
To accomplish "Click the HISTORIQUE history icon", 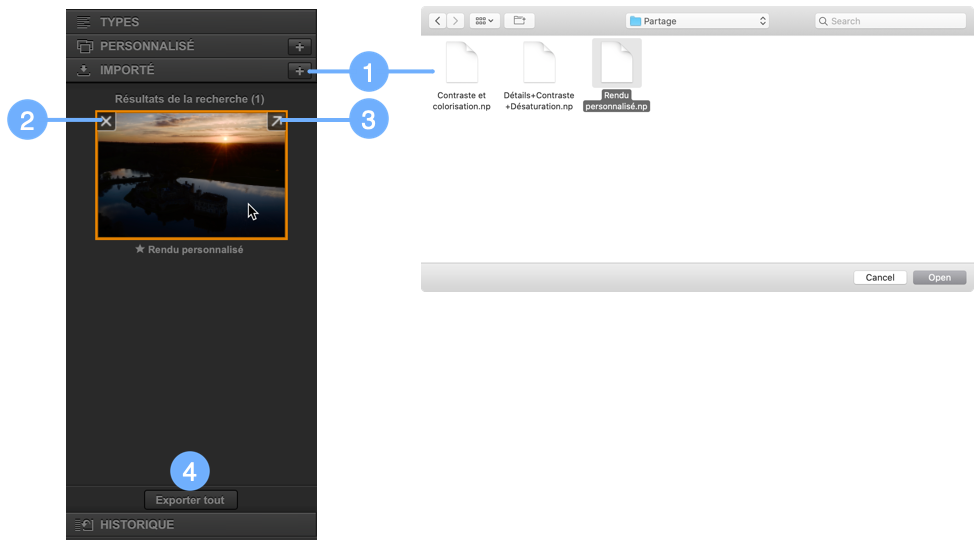I will pos(84,525).
